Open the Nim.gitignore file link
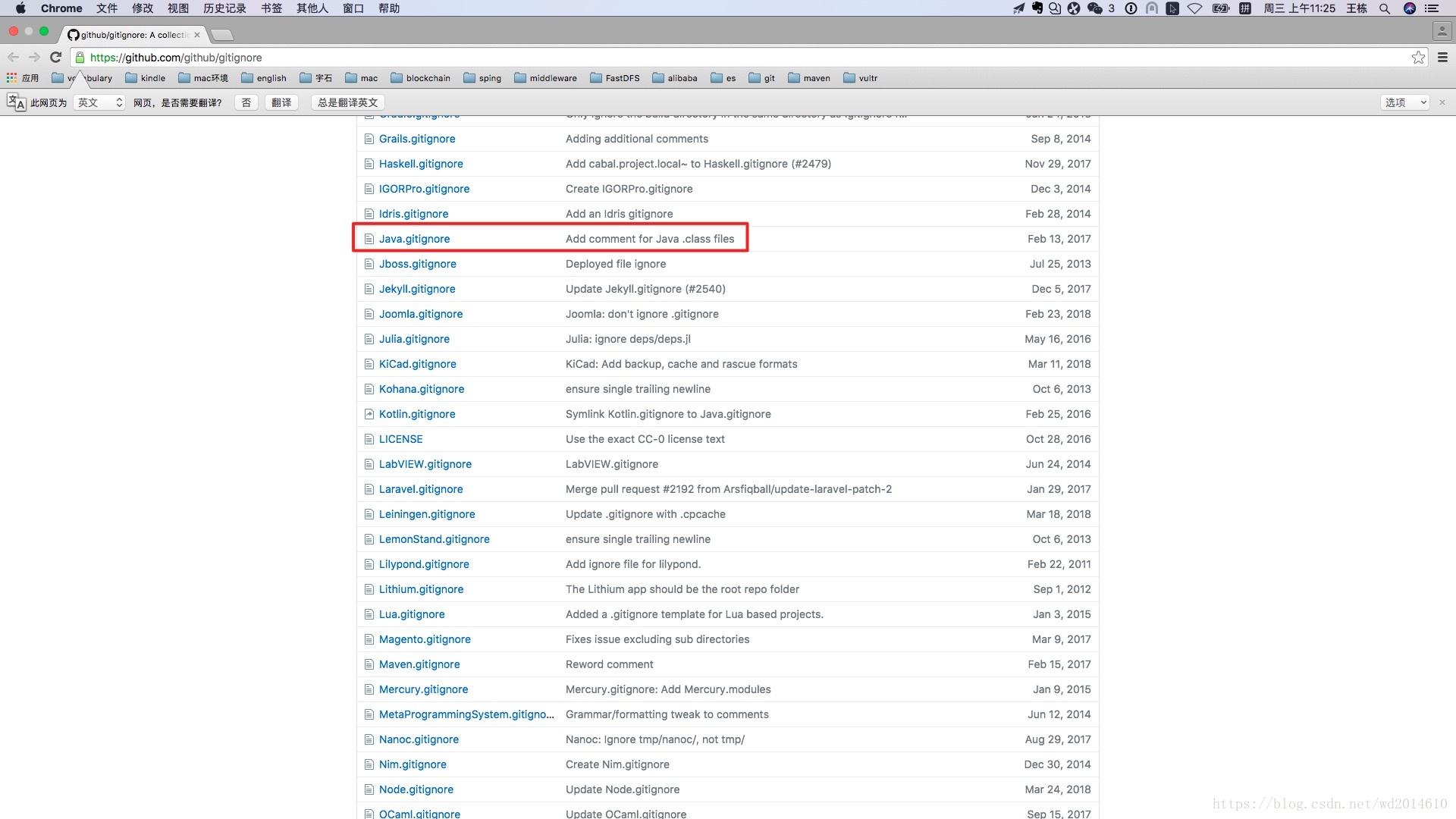 413,764
